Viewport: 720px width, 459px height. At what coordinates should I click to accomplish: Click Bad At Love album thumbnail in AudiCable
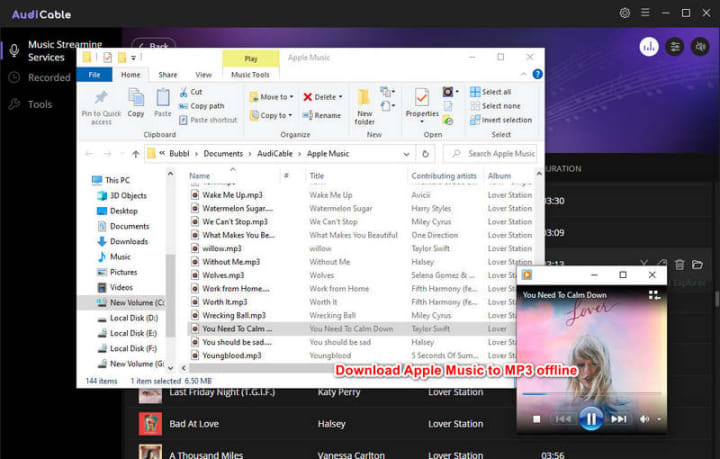[150, 424]
